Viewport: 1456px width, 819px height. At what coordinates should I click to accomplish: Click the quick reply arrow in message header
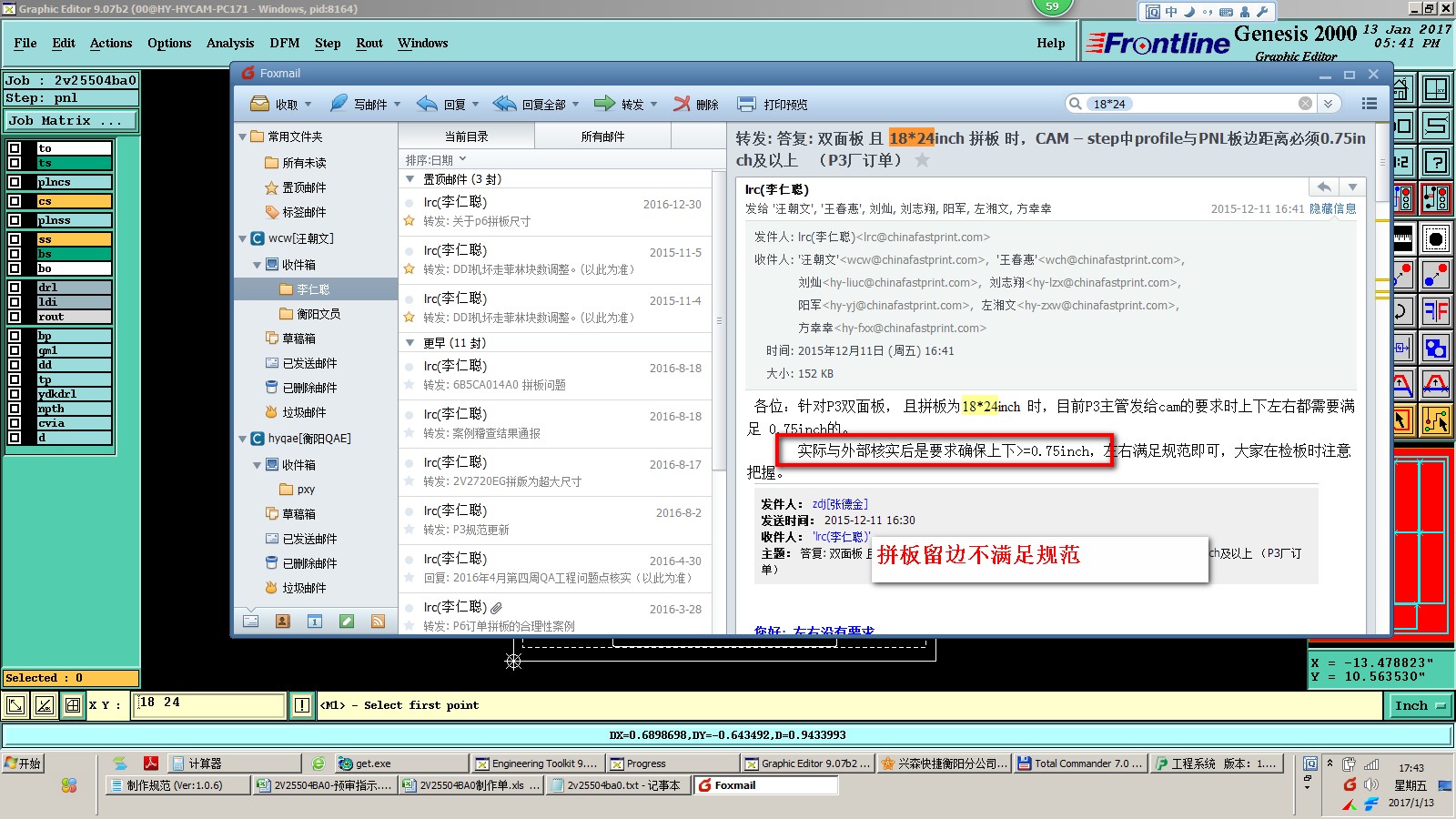[x=1324, y=187]
